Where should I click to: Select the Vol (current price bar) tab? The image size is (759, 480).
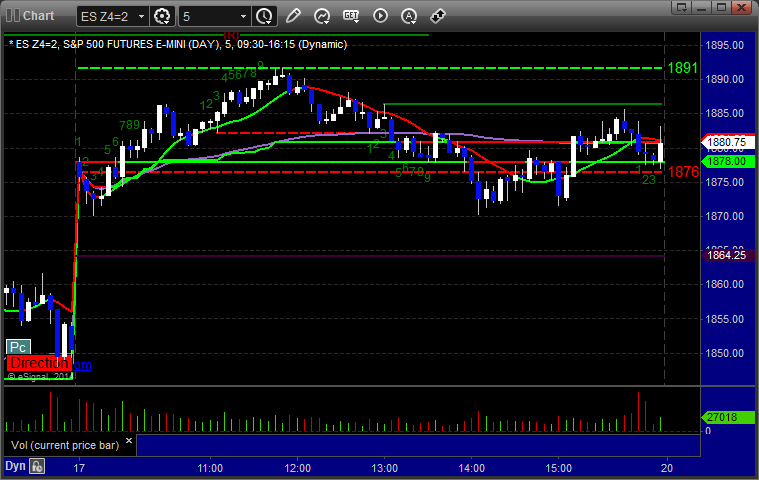coord(65,445)
